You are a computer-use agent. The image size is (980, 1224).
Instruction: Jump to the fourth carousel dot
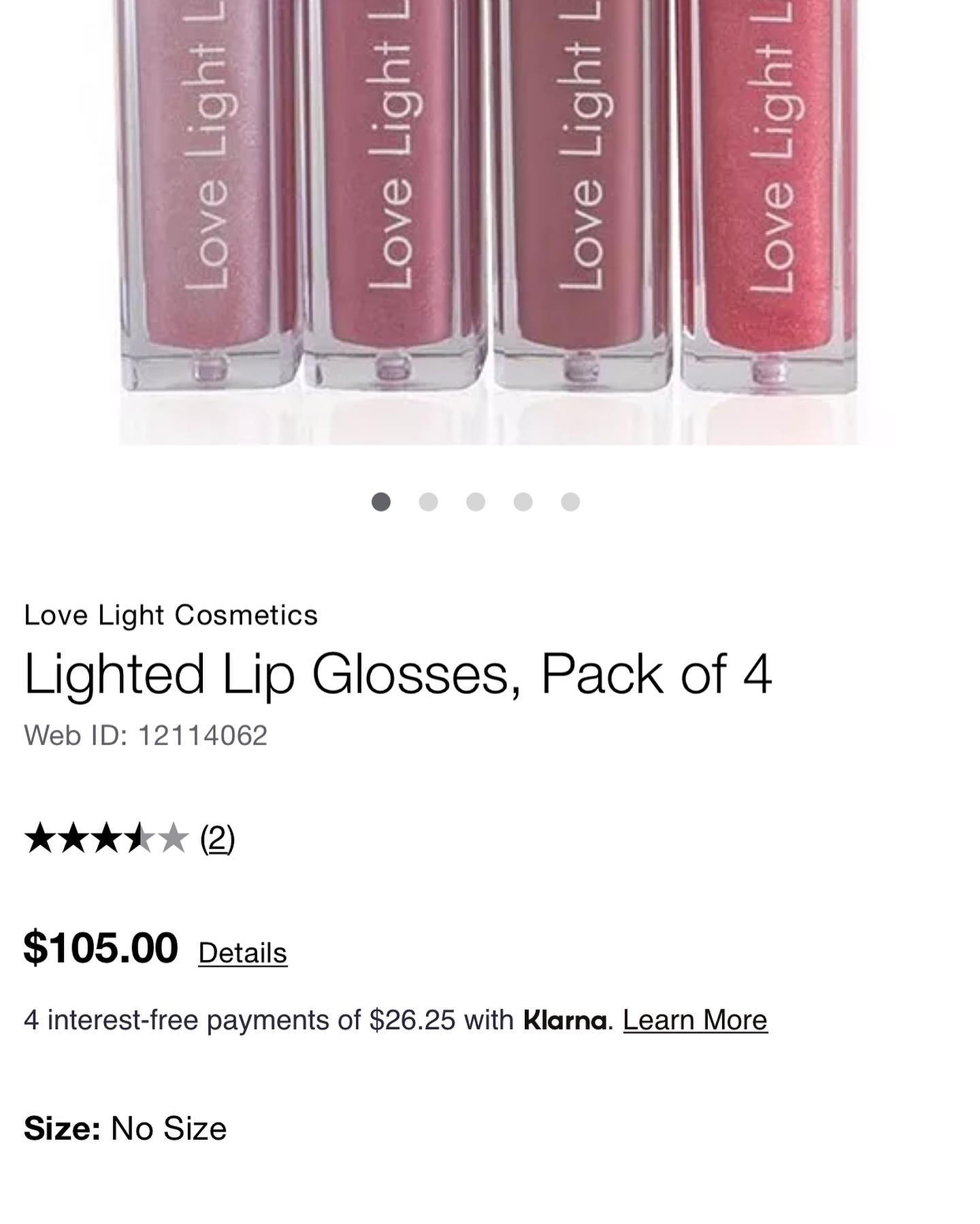tap(523, 502)
